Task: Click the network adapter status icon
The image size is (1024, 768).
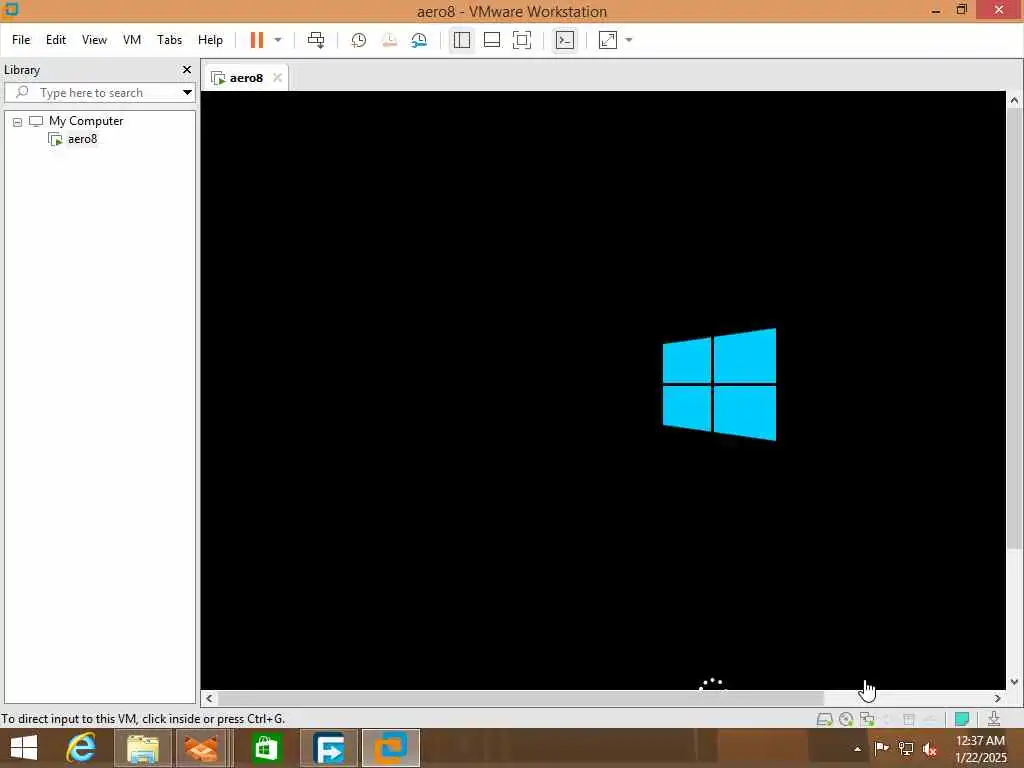Action: 867,719
